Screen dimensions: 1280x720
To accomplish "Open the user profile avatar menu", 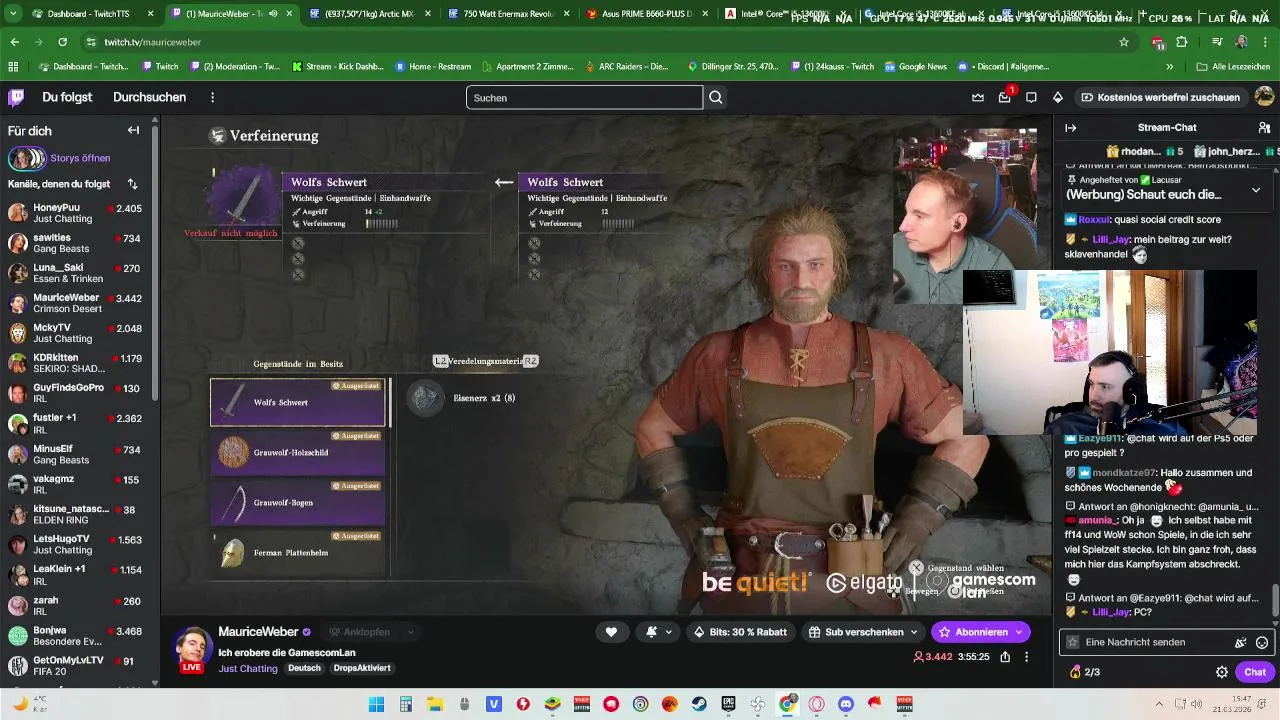I will (x=1264, y=97).
